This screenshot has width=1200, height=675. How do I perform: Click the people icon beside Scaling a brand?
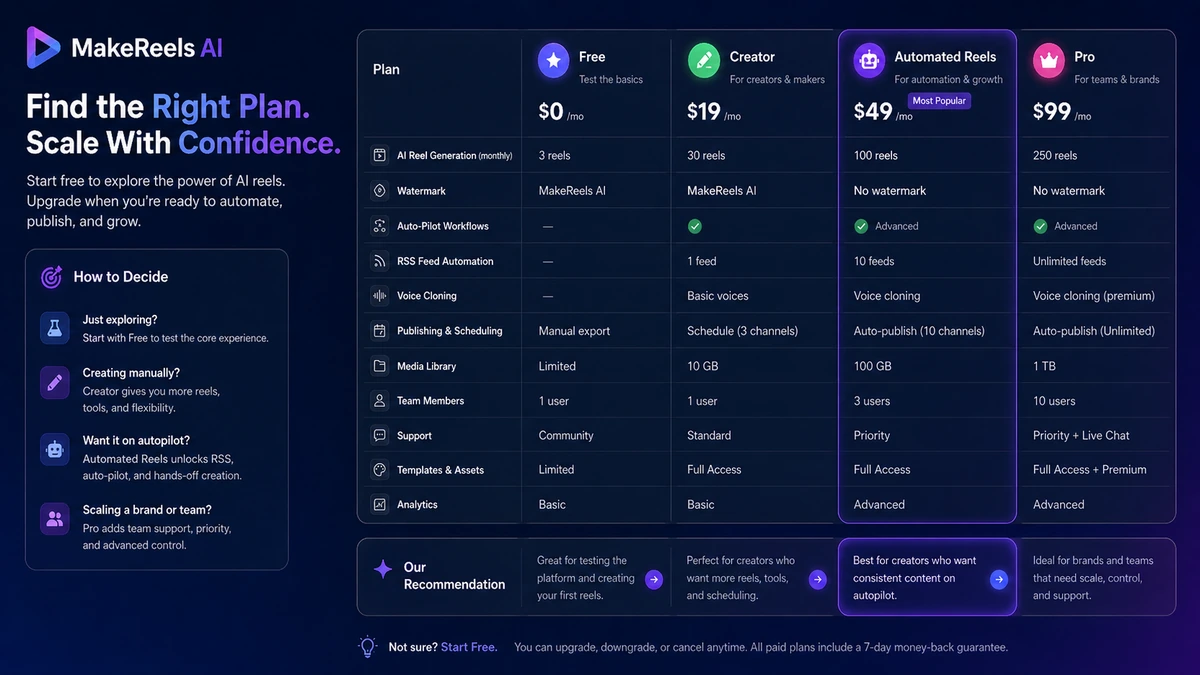click(55, 519)
